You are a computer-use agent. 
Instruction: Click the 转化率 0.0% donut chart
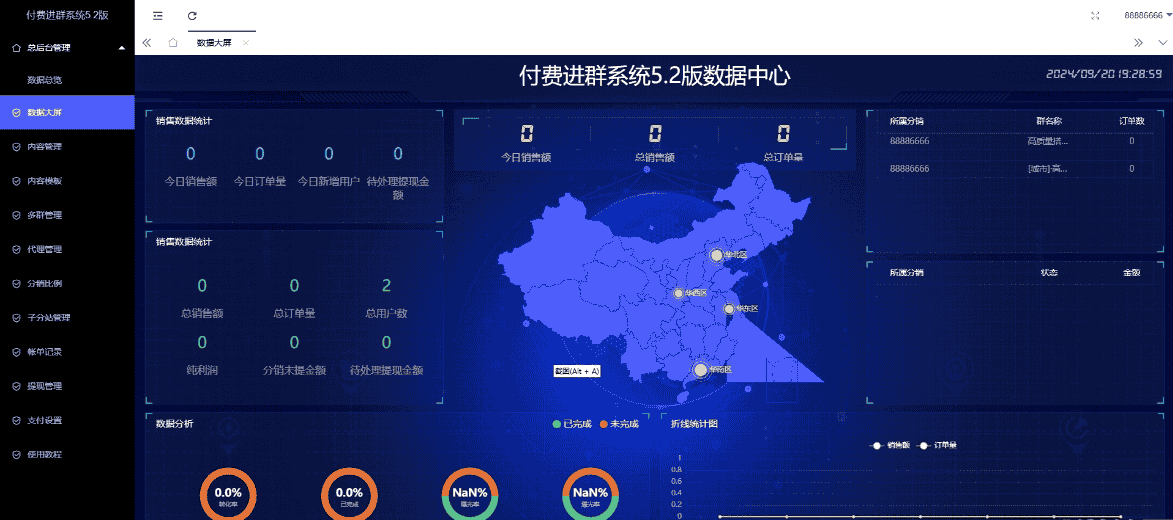[x=228, y=495]
